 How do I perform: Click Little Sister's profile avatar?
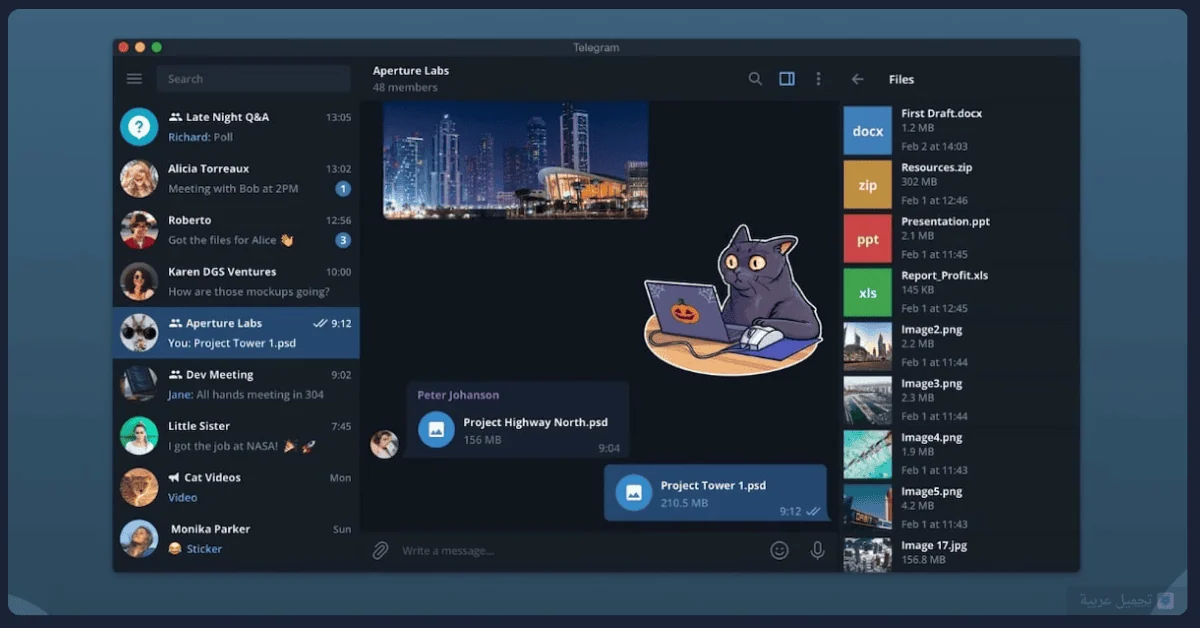tap(139, 436)
